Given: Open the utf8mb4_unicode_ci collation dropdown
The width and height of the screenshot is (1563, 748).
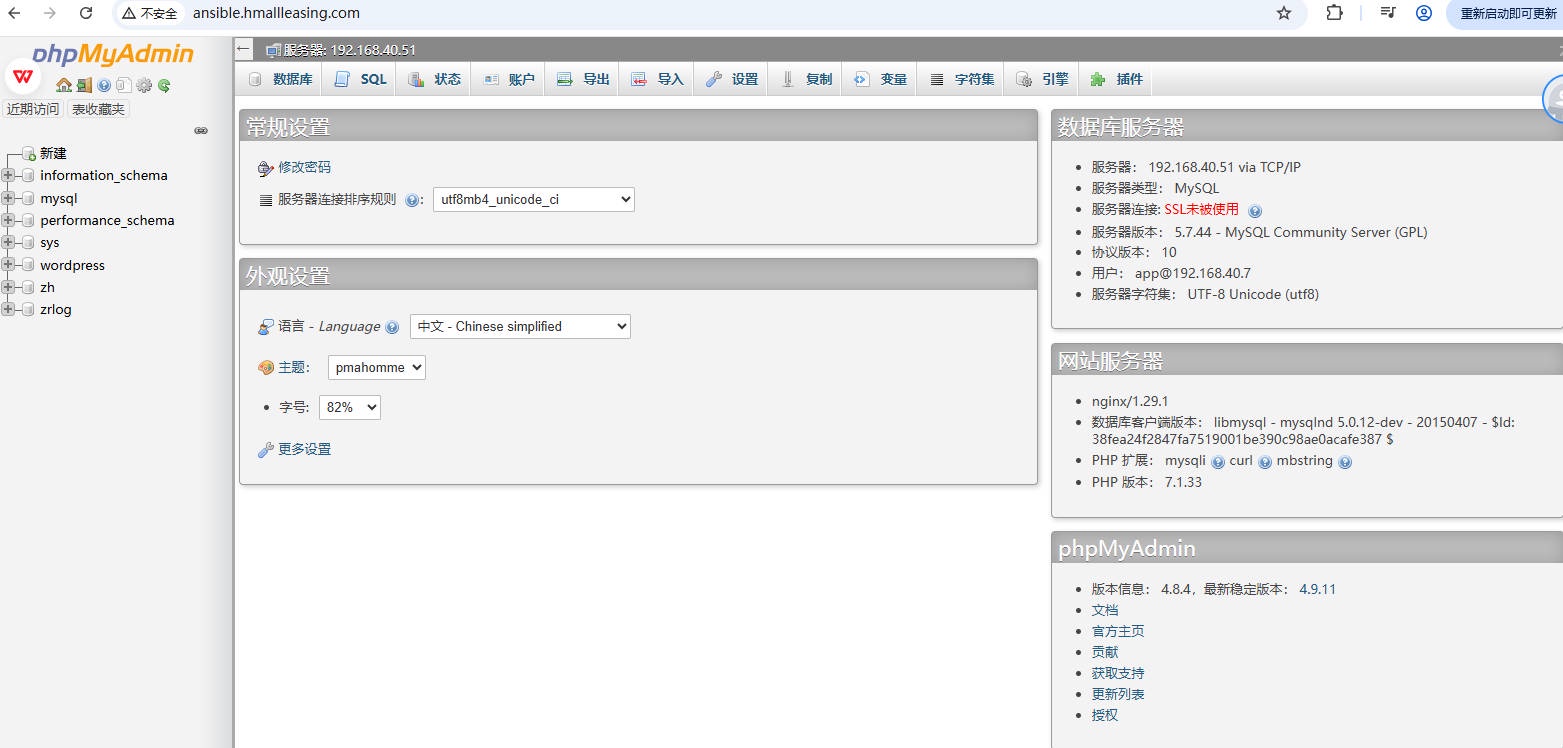Looking at the screenshot, I should coord(534,199).
